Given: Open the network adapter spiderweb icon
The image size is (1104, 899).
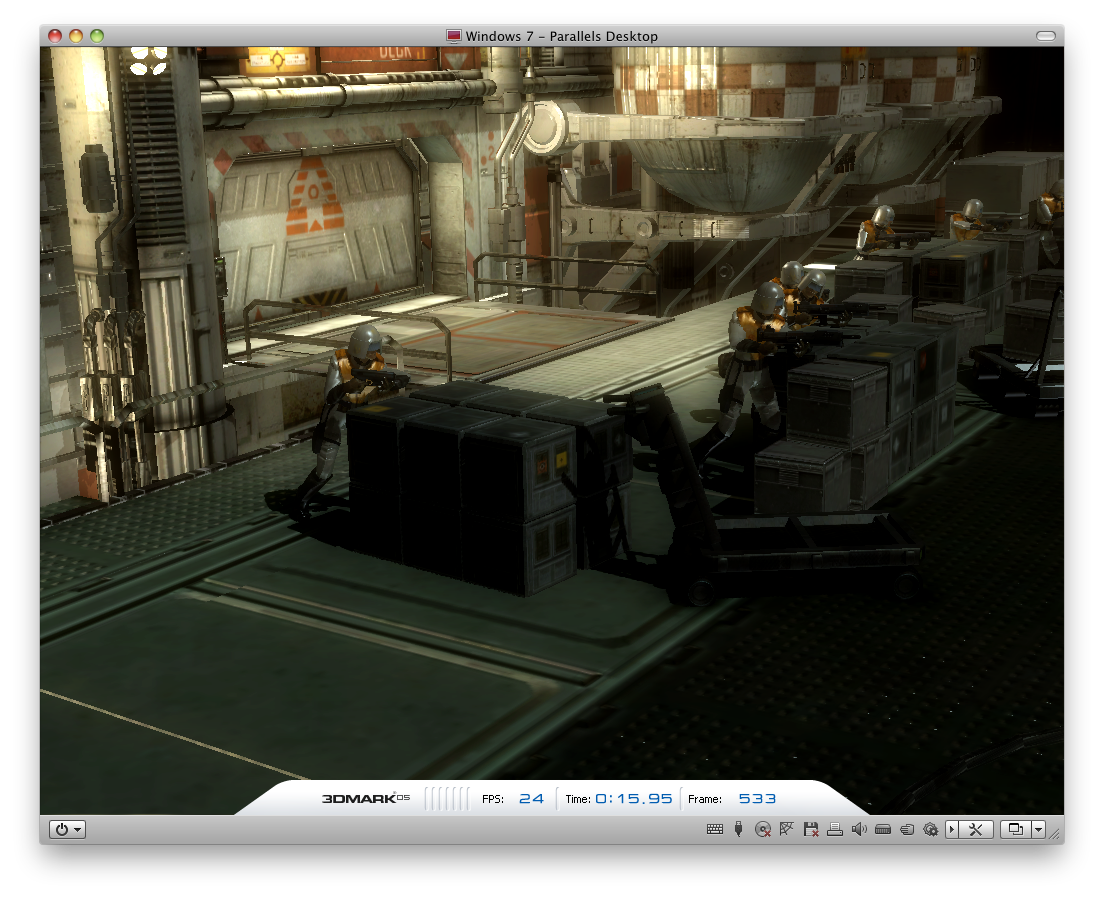Looking at the screenshot, I should (x=786, y=829).
